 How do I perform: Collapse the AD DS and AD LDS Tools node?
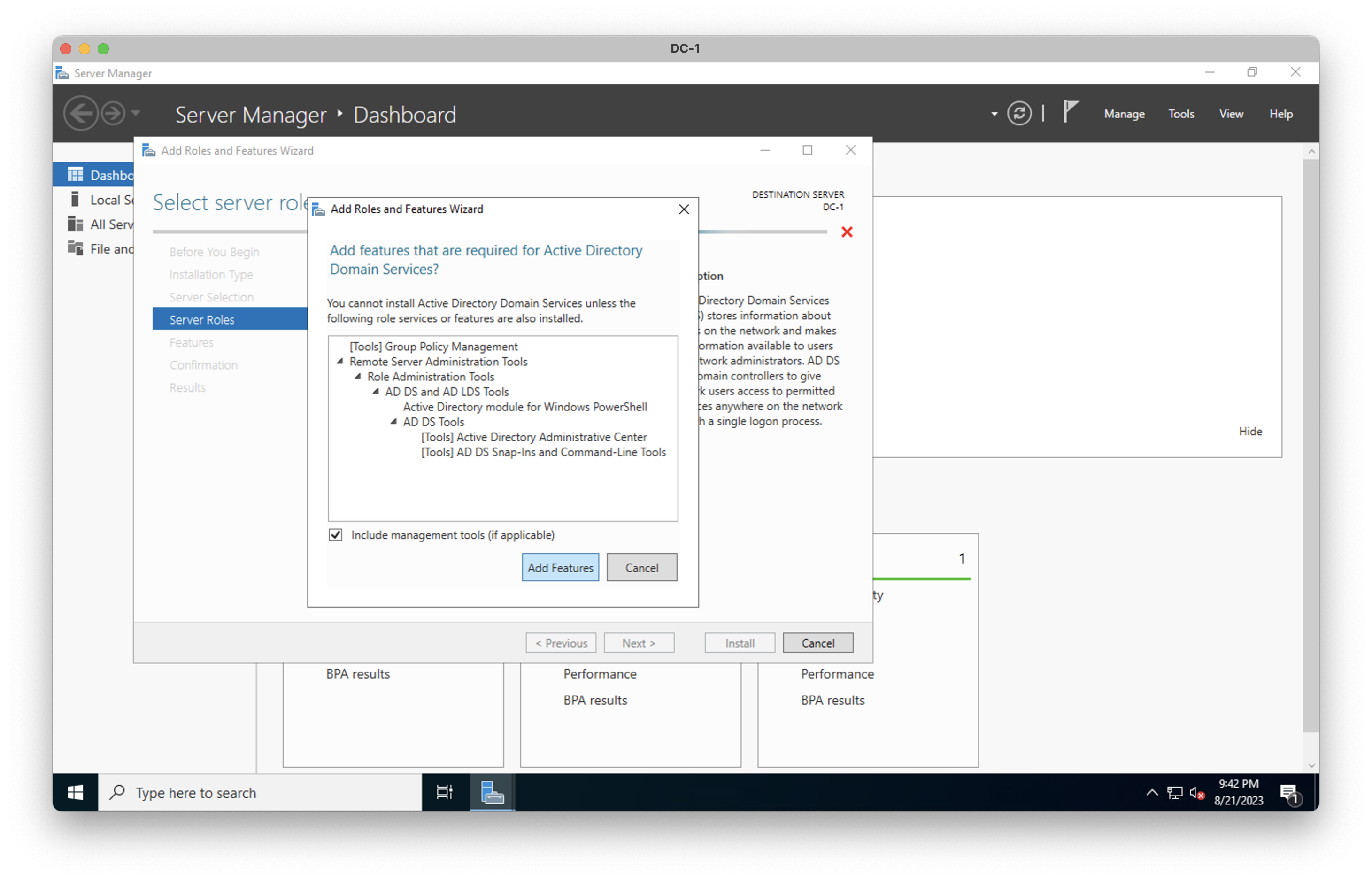point(376,392)
